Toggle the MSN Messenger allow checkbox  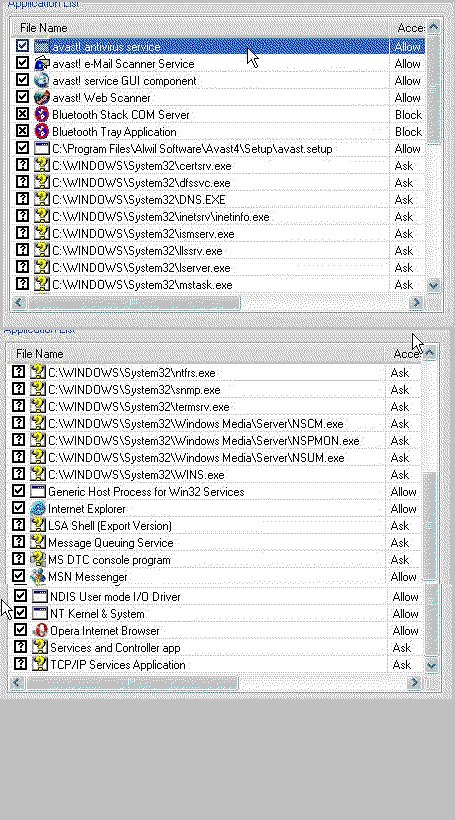pyautogui.click(x=18, y=576)
